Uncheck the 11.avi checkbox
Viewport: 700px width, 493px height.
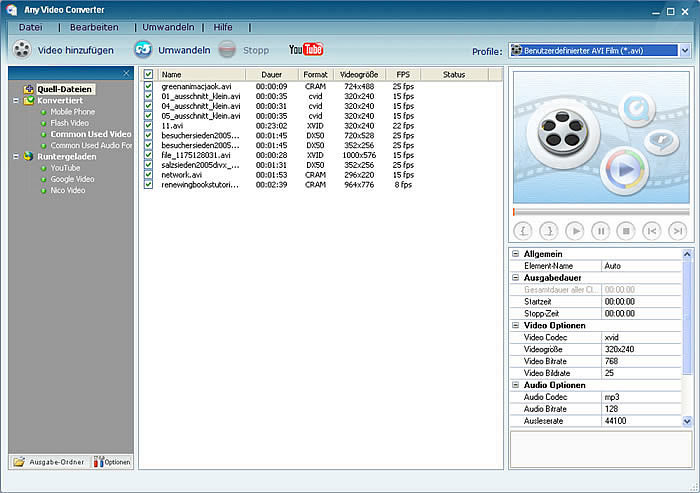click(x=149, y=125)
